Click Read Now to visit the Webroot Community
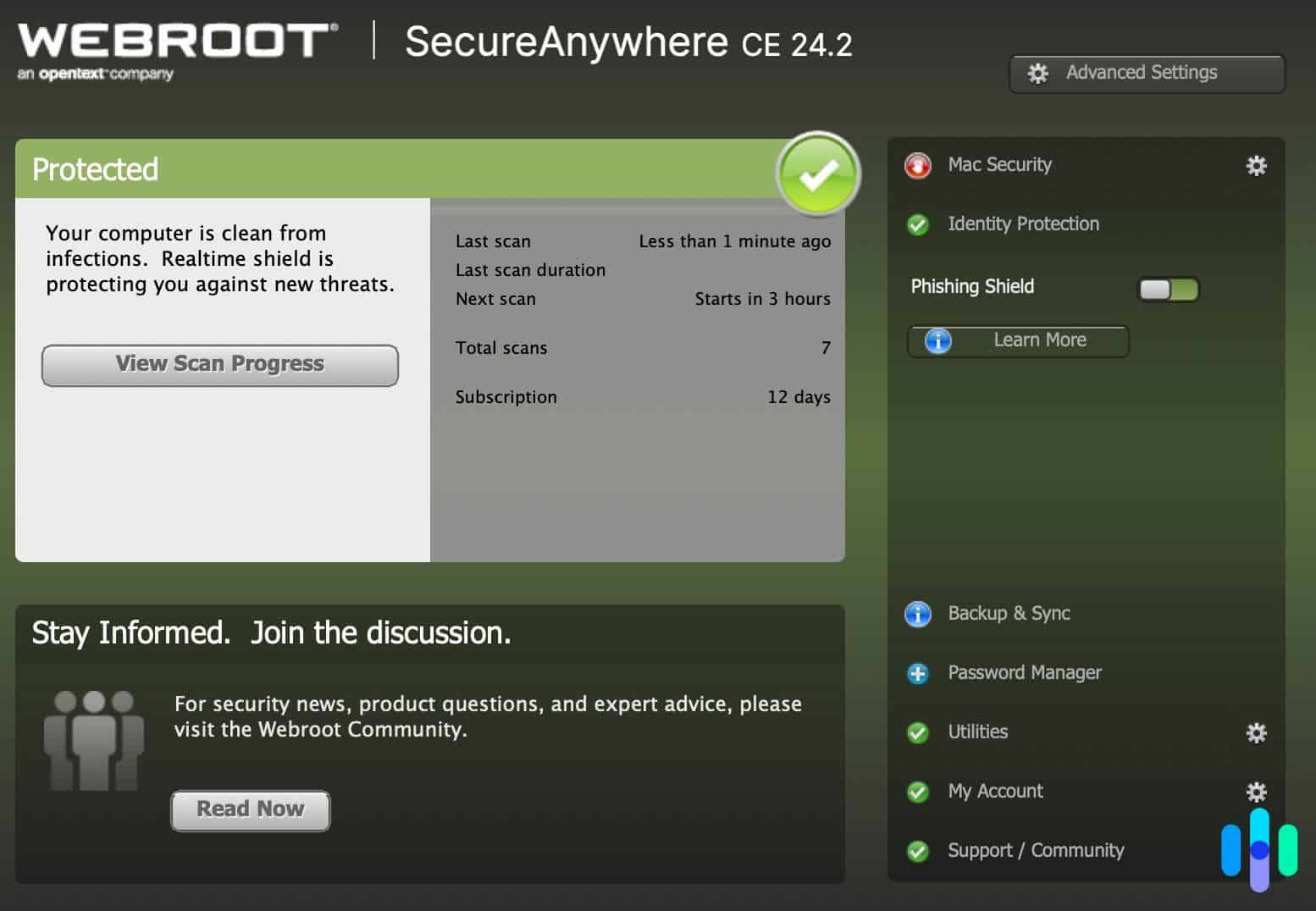Image resolution: width=1316 pixels, height=911 pixels. [250, 809]
